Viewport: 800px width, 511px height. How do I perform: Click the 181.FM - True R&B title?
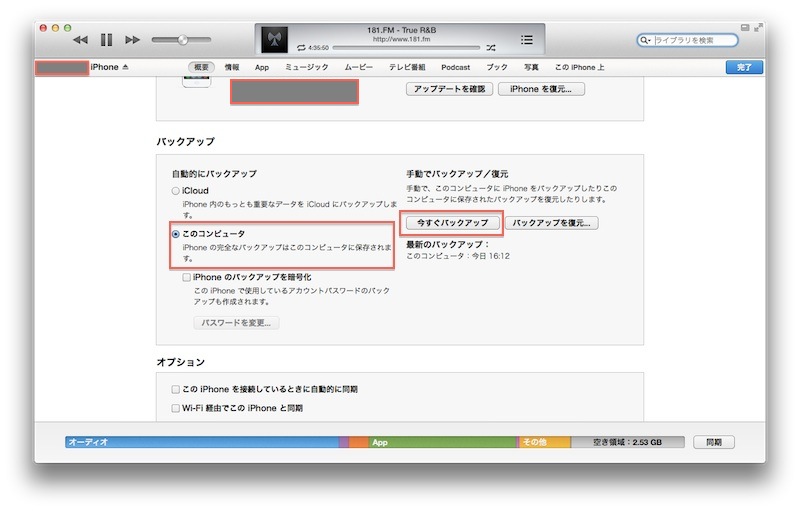pyautogui.click(x=402, y=30)
